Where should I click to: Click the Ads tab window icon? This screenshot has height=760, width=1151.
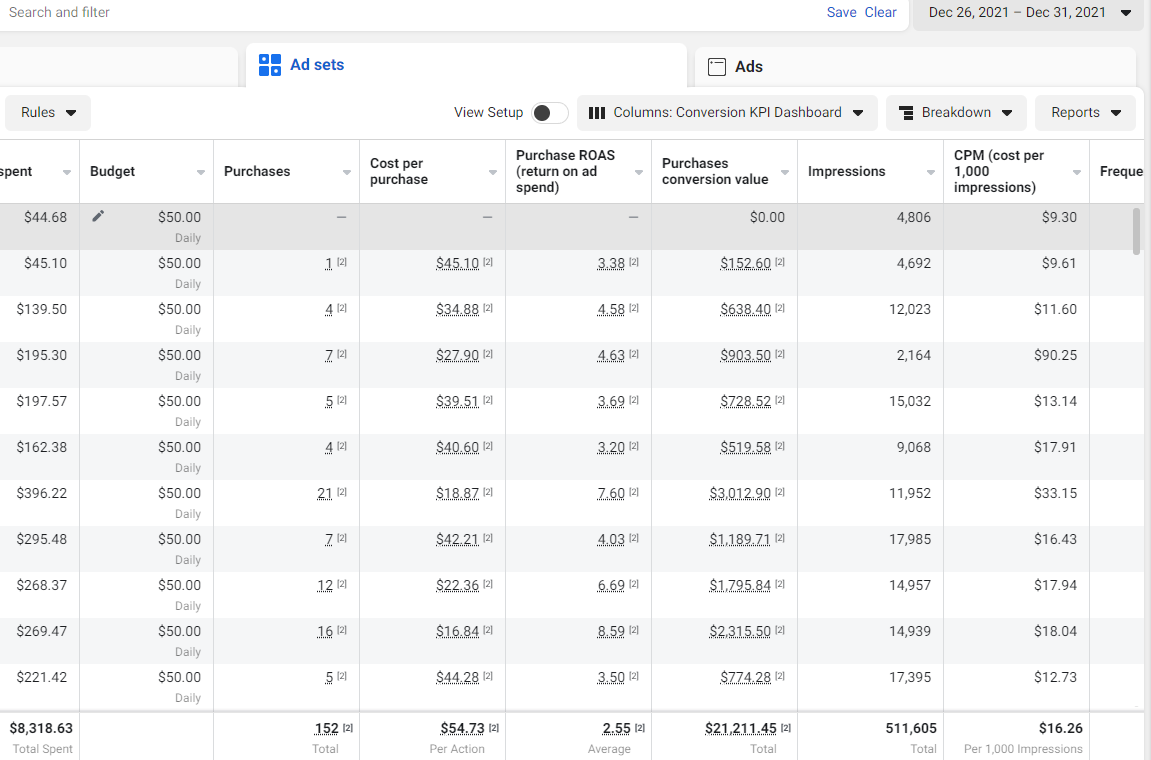coord(716,67)
